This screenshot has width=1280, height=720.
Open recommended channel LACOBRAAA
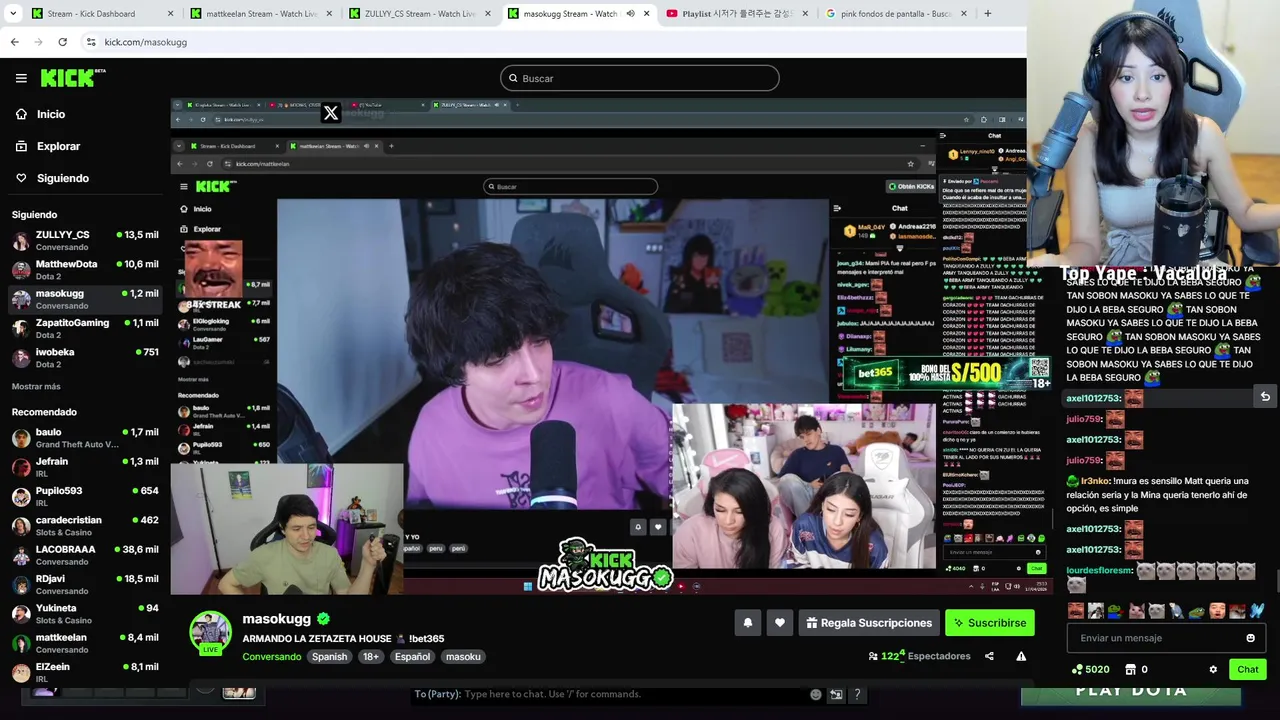point(85,555)
